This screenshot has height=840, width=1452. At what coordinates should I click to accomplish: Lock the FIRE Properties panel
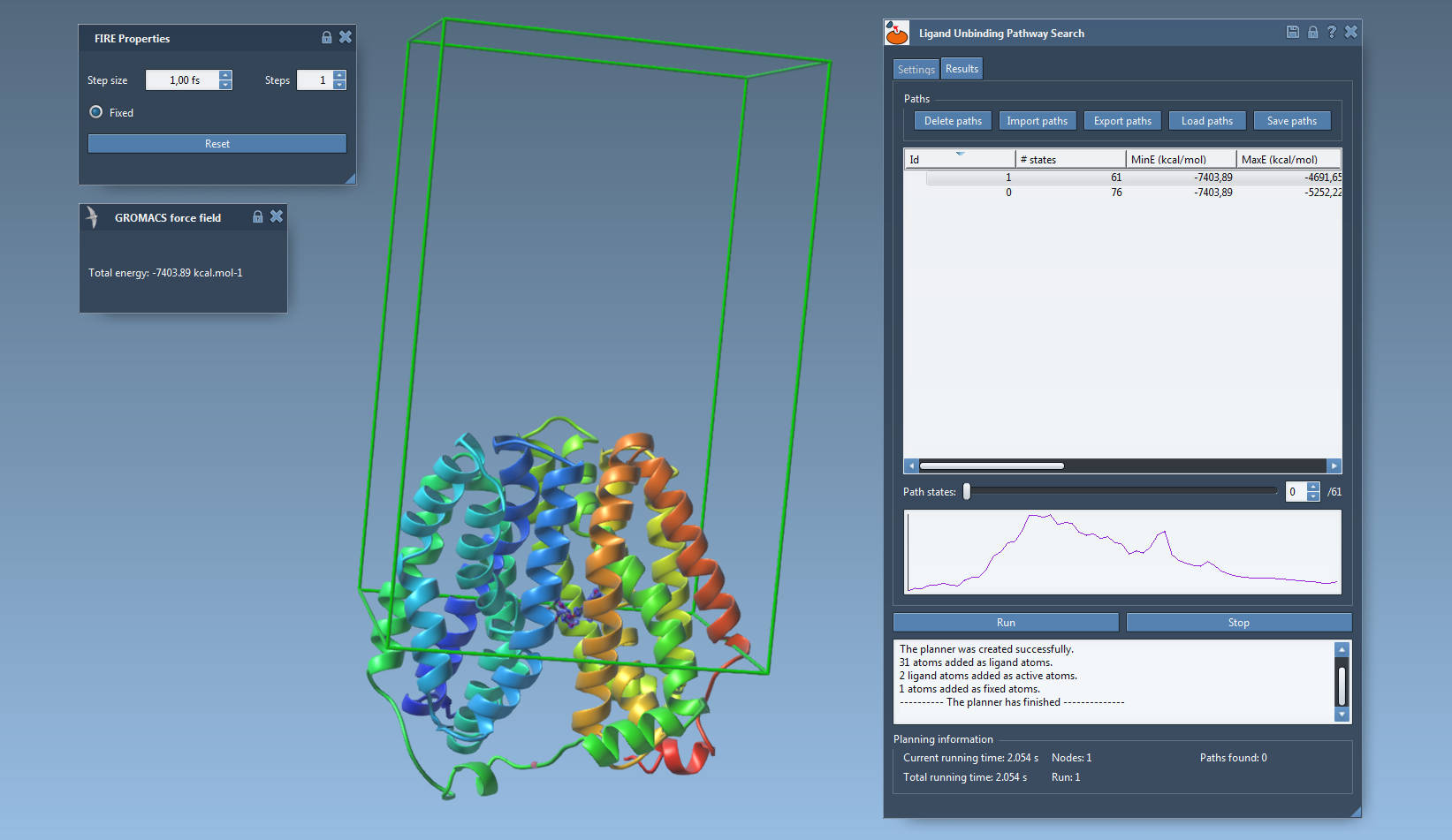pos(326,37)
